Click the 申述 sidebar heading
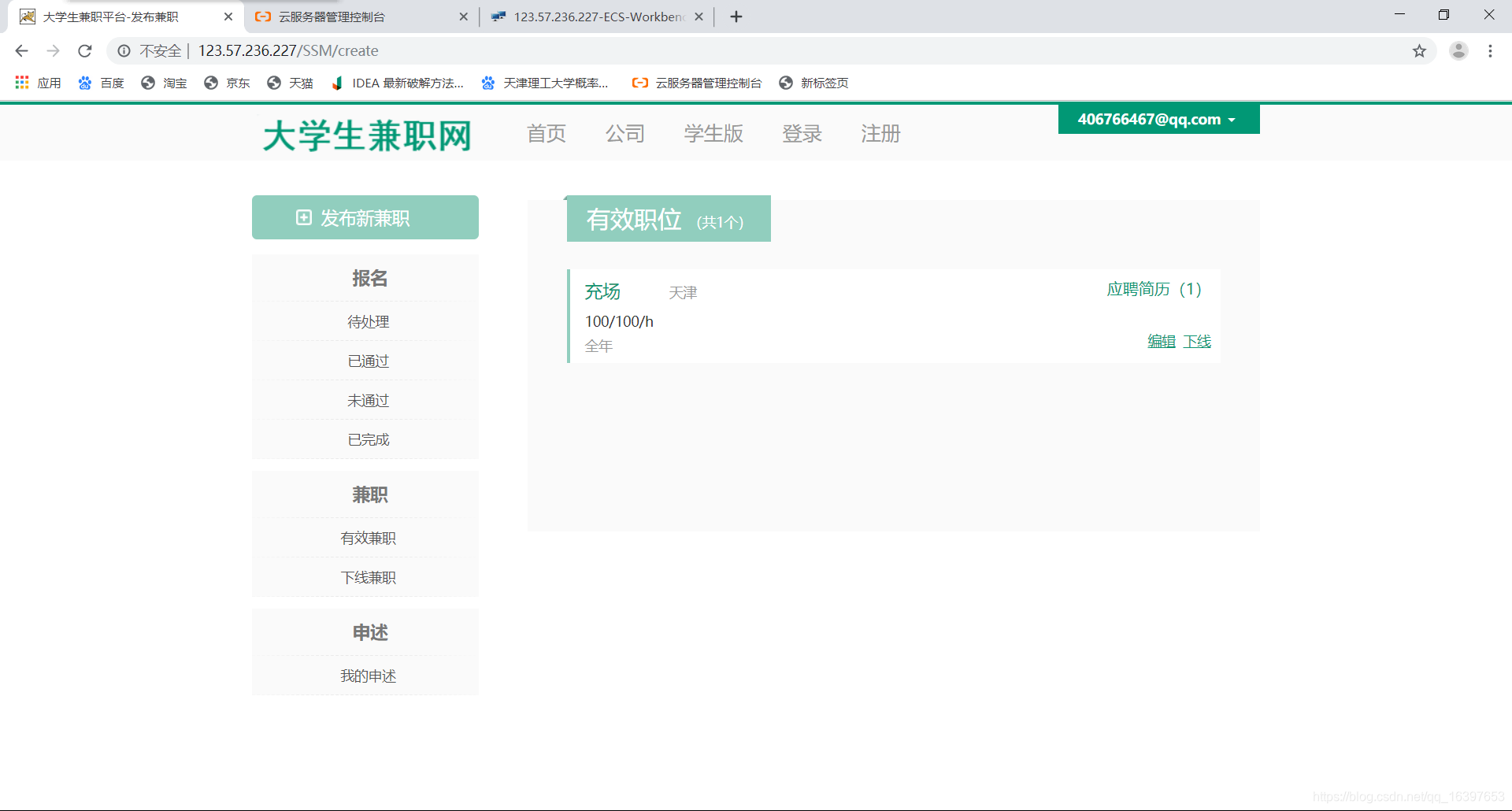This screenshot has width=1512, height=811. click(x=369, y=632)
